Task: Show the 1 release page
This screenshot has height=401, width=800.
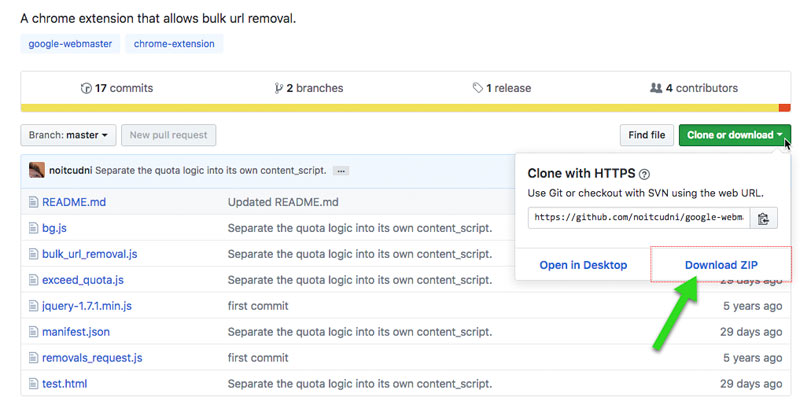Action: click(x=501, y=88)
